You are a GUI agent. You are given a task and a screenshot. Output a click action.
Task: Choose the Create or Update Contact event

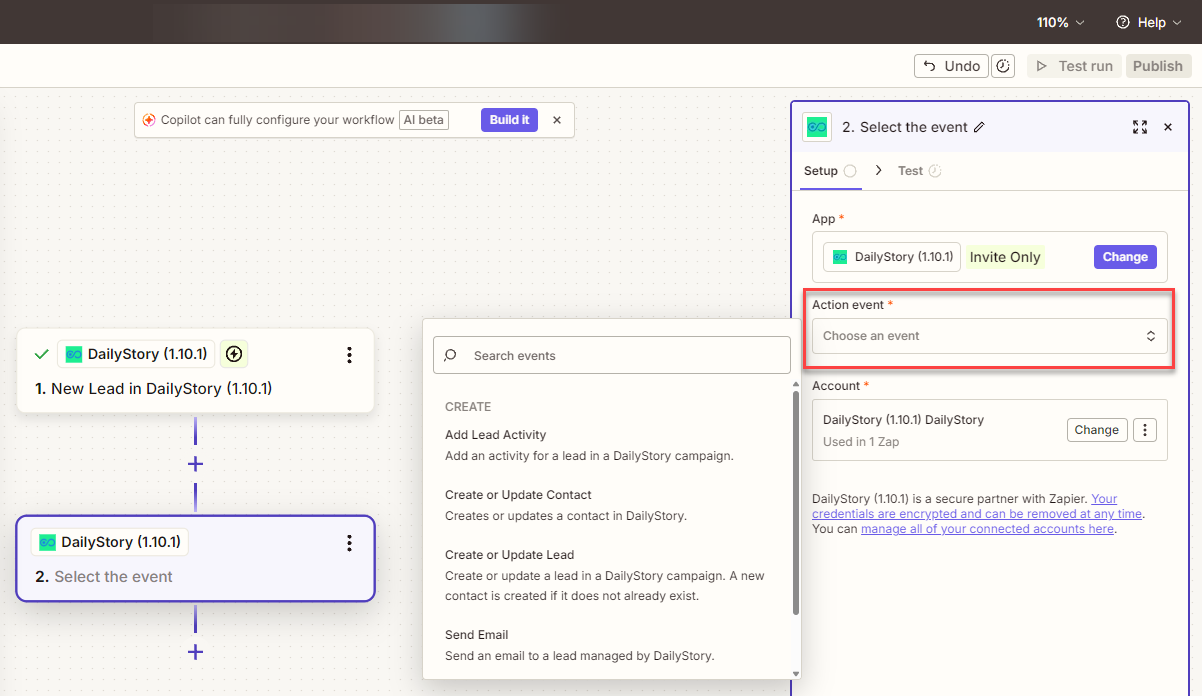(518, 495)
